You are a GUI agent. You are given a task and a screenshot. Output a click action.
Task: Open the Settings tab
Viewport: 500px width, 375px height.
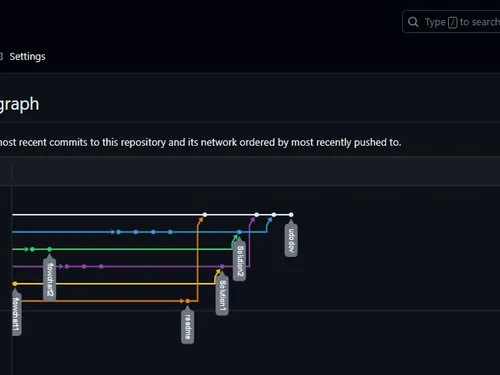27,57
